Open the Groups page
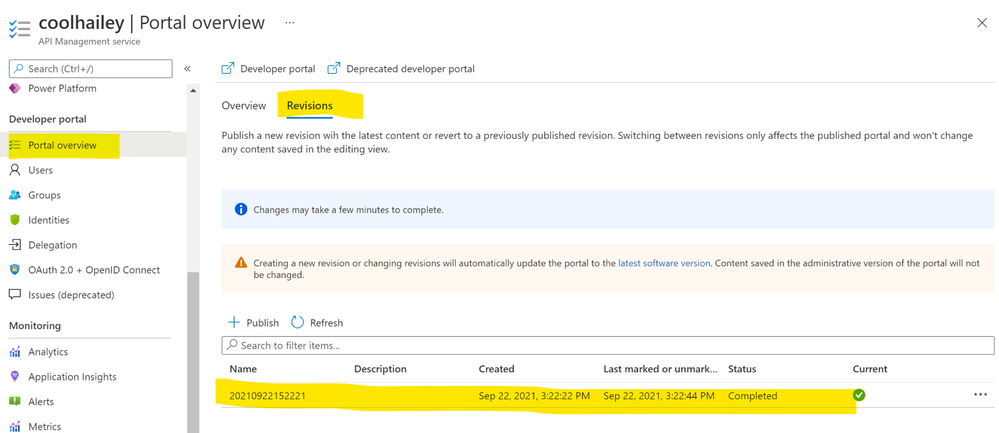Viewport: 999px width, 433px height. click(45, 195)
